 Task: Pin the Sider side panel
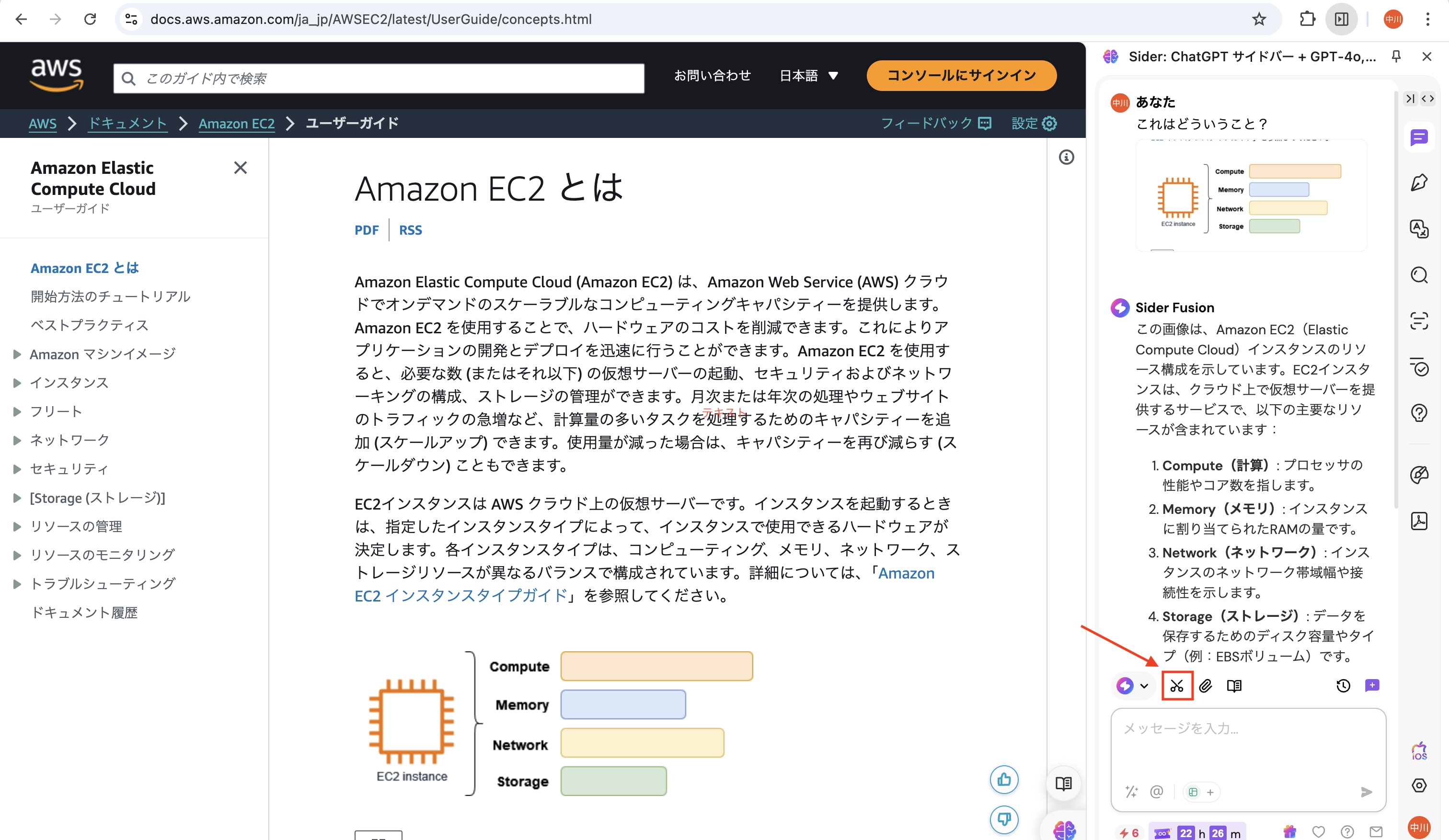coord(1396,56)
